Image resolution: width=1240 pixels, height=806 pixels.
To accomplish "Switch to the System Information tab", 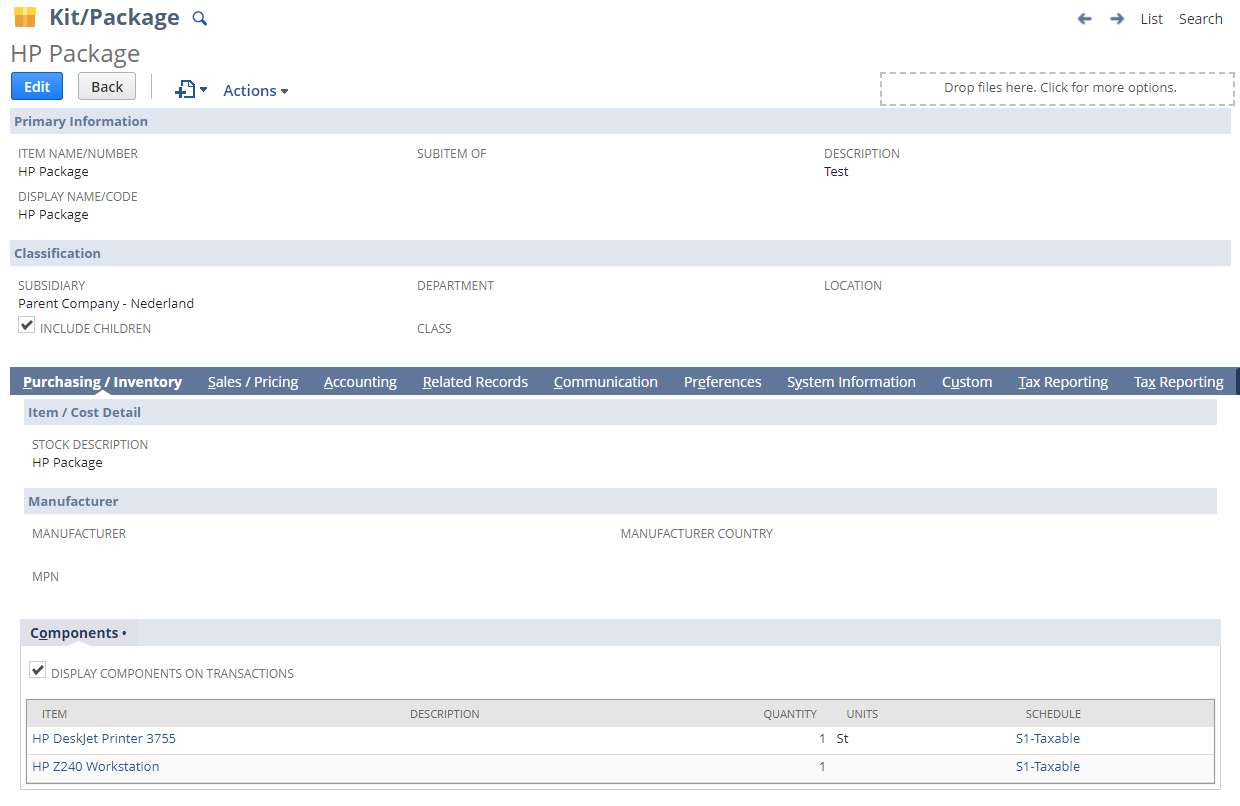I will tap(851, 382).
